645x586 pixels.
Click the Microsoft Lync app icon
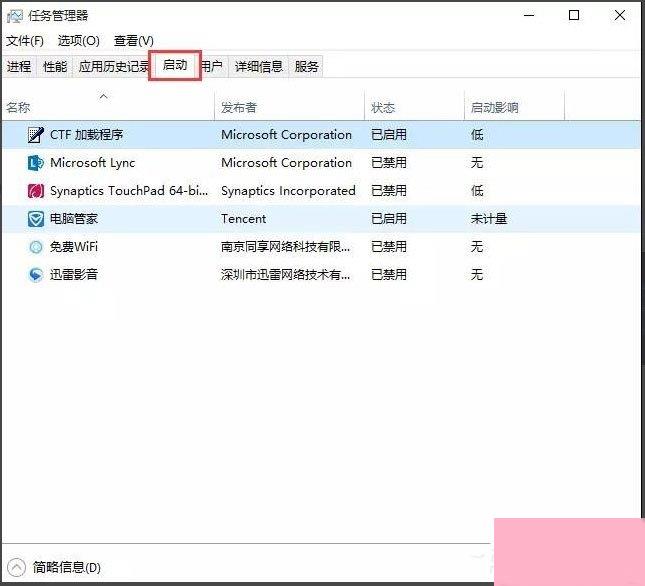point(36,163)
